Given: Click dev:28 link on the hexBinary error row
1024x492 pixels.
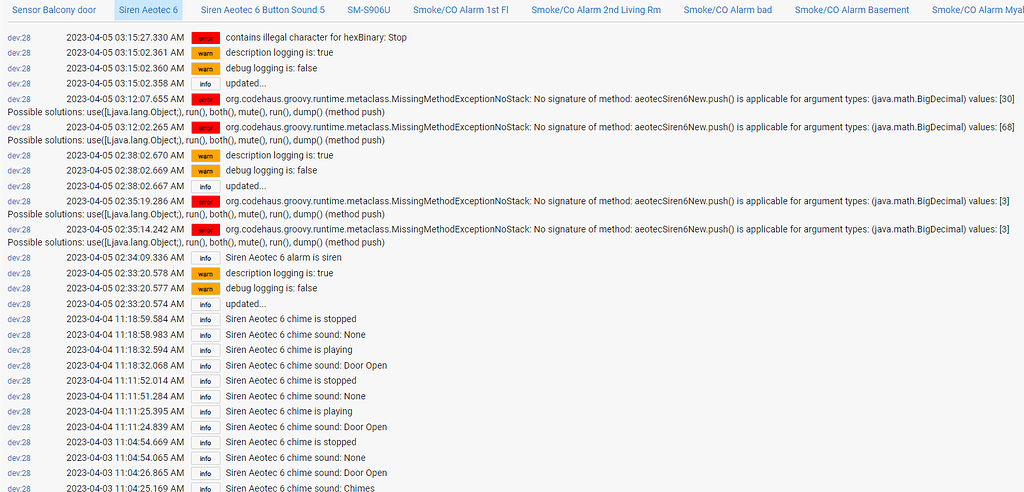Looking at the screenshot, I should [x=19, y=38].
